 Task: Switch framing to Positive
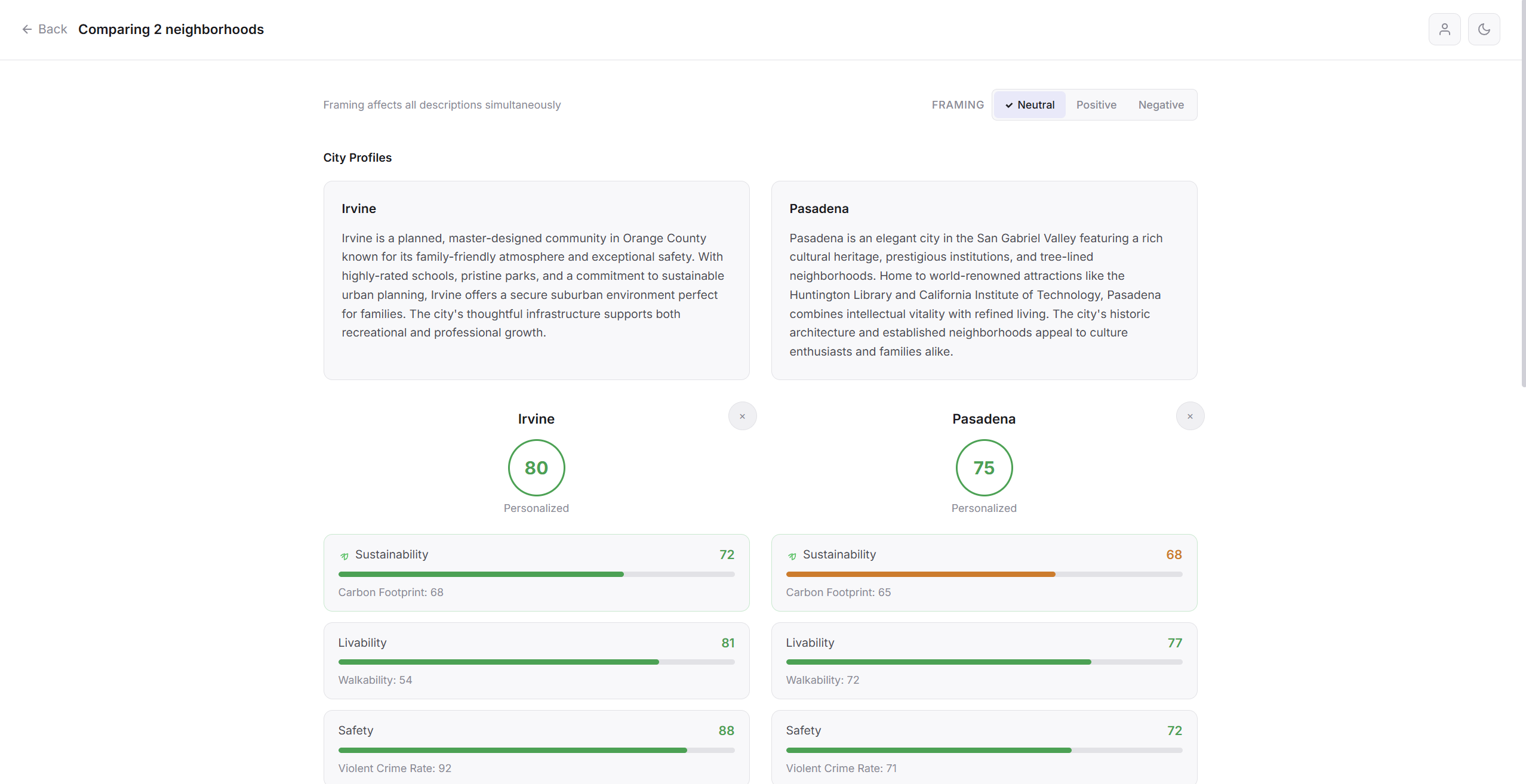[x=1096, y=105]
